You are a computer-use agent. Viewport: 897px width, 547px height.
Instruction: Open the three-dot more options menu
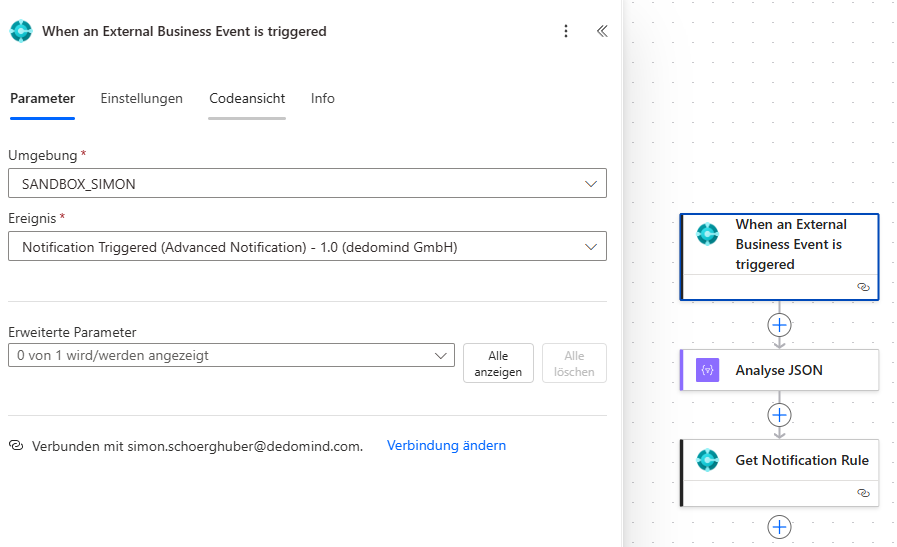tap(566, 31)
